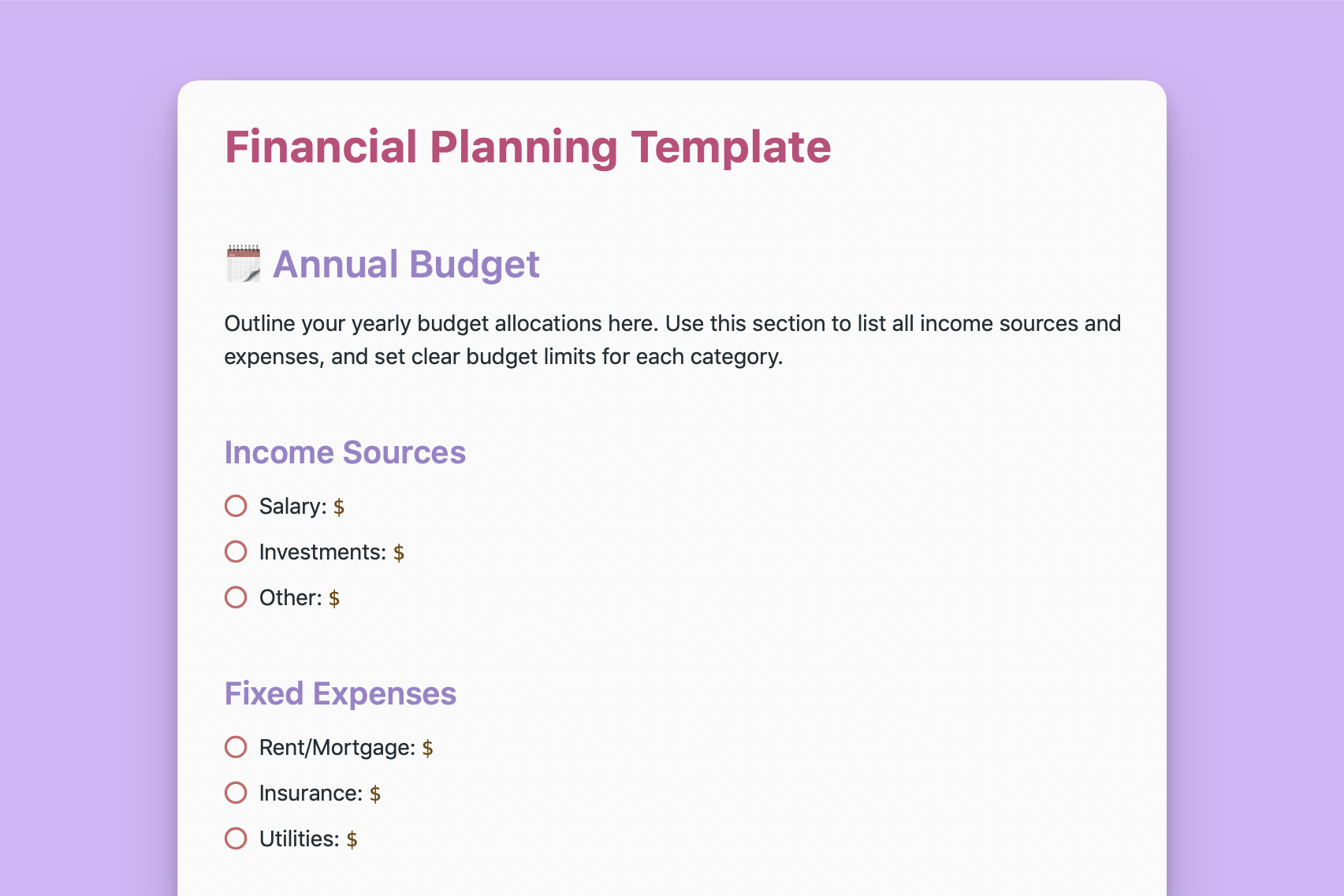
Task: Click the dollar field after Utilities
Action: [x=352, y=839]
